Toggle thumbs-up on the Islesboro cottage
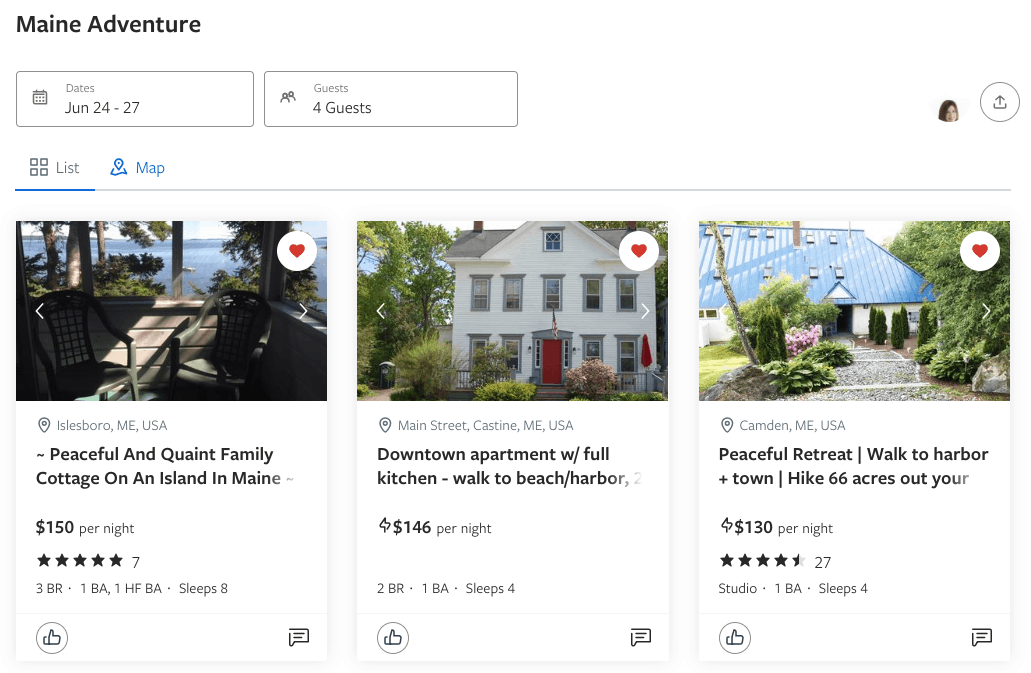This screenshot has height=673, width=1031. [52, 637]
